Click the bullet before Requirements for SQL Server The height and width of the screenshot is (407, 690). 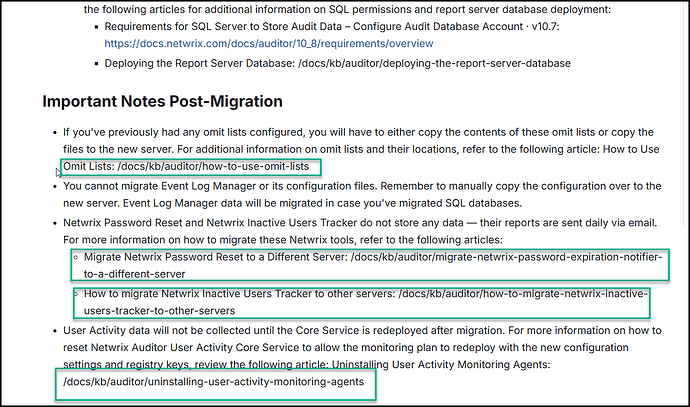click(93, 28)
